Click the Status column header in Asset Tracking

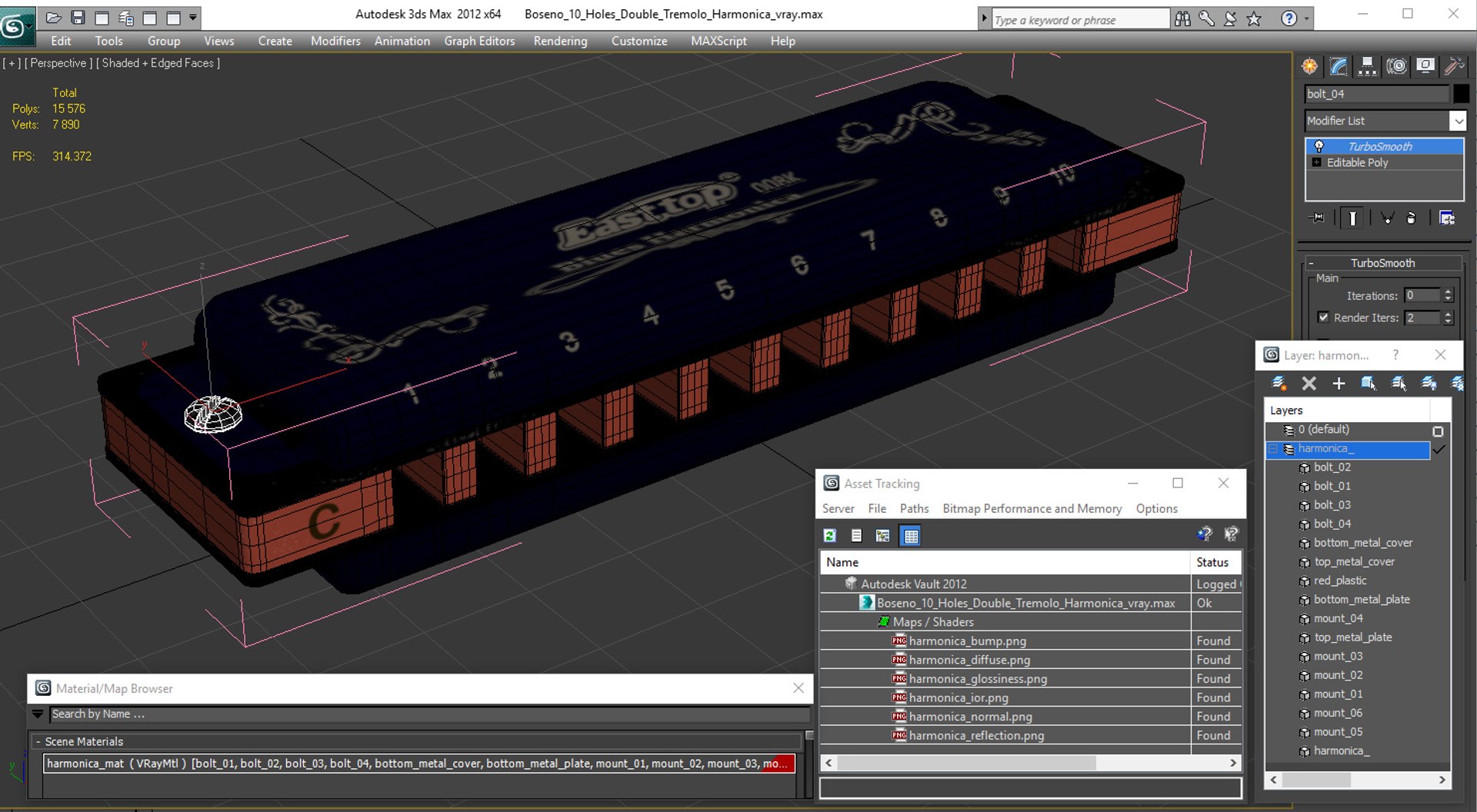click(x=1215, y=562)
